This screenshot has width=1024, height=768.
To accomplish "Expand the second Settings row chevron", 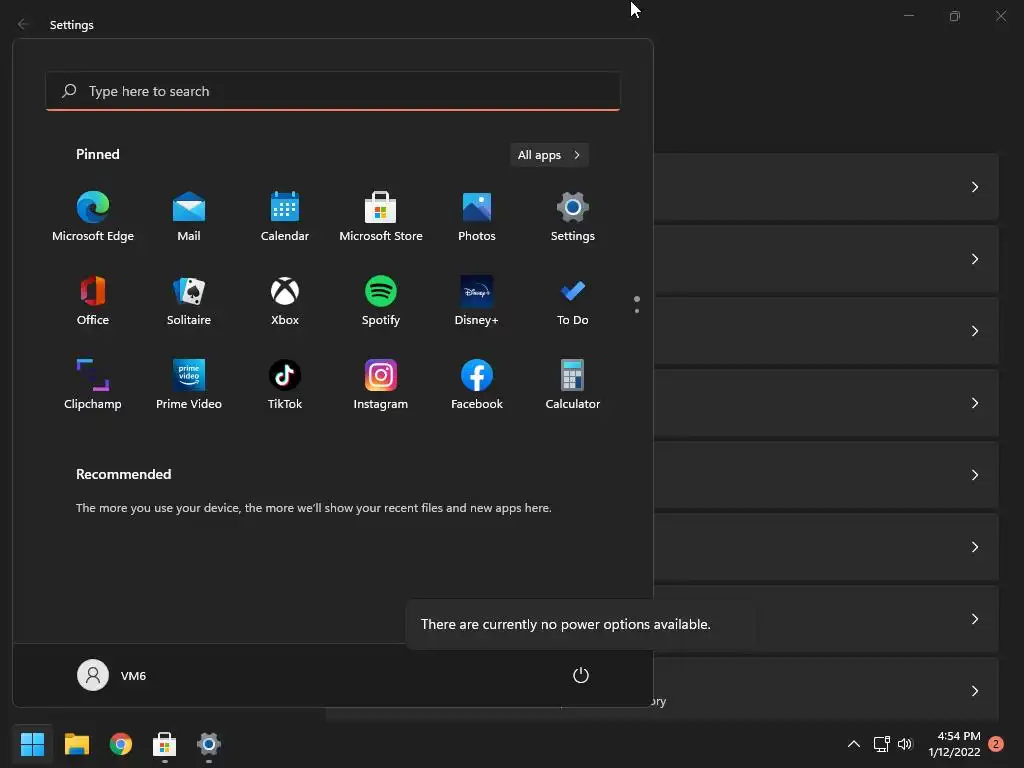I will point(974,259).
